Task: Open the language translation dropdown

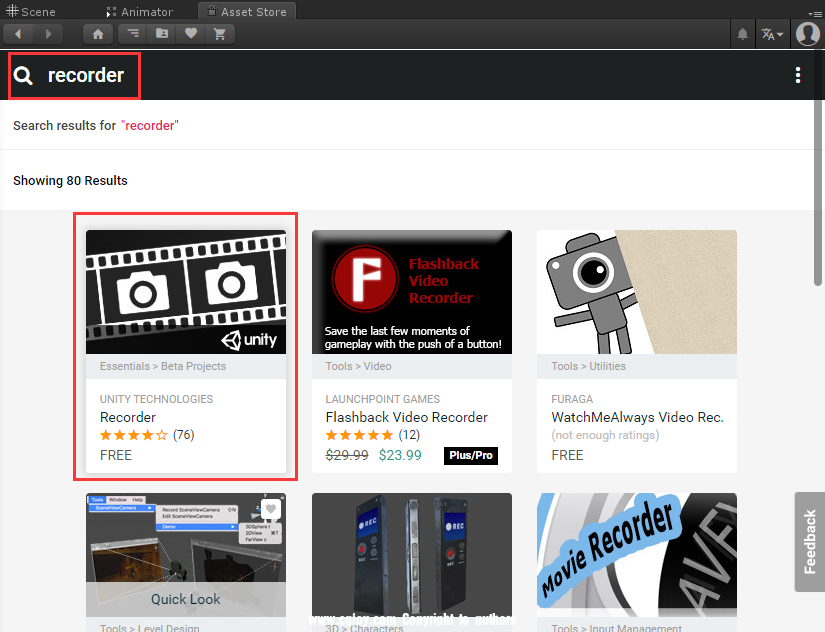Action: 772,34
